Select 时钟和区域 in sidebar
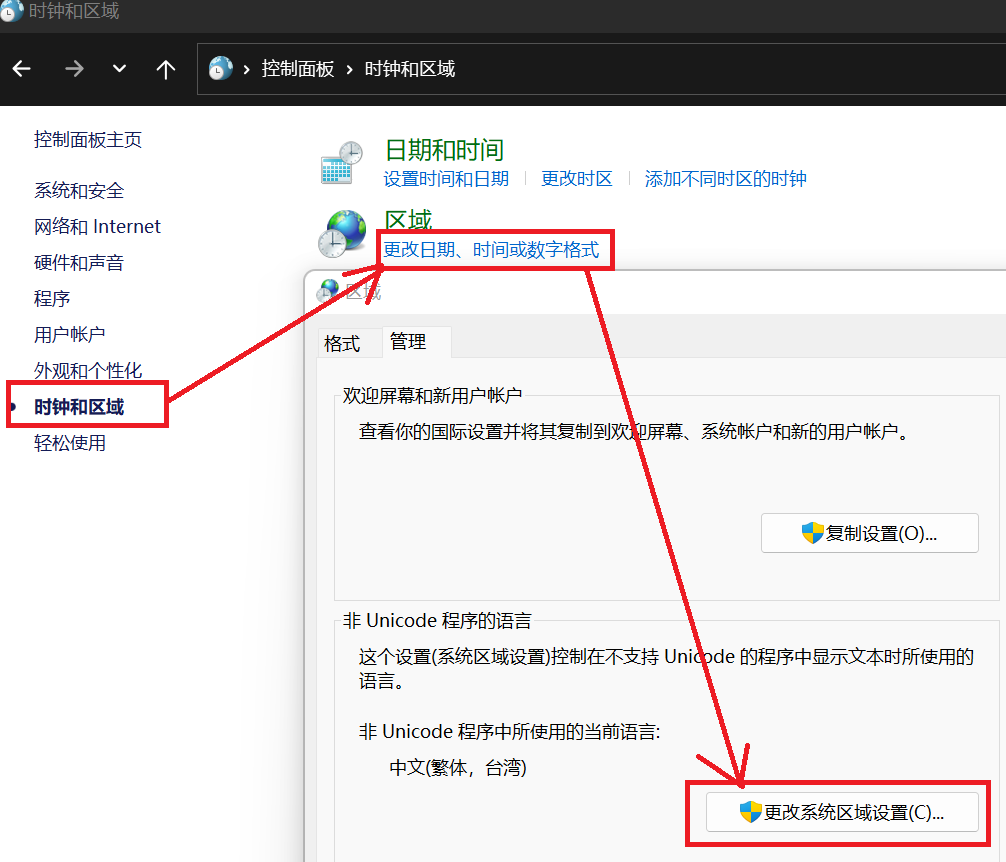The width and height of the screenshot is (1006, 862). (79, 407)
